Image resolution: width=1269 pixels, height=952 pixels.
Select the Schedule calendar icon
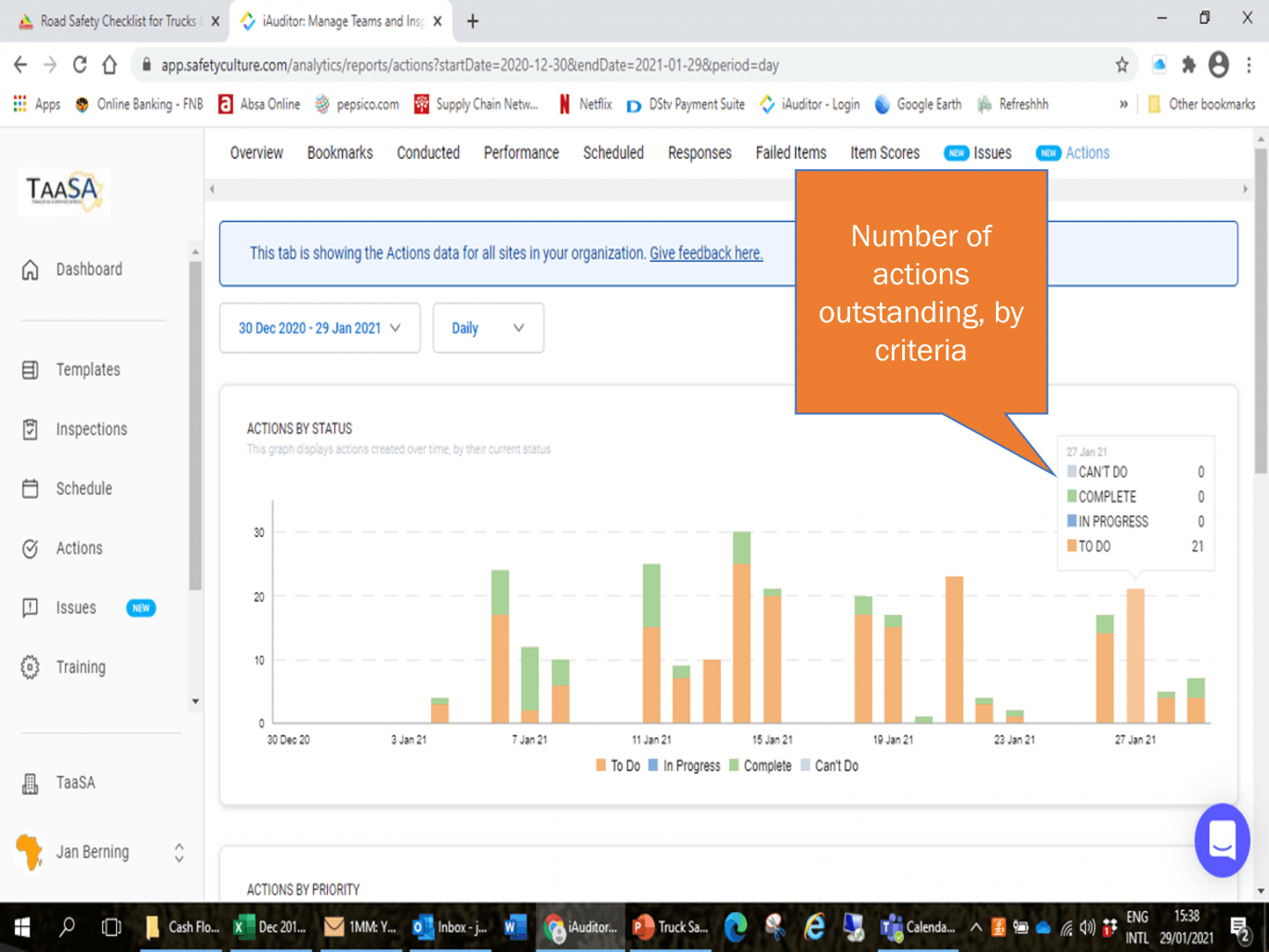tap(31, 489)
